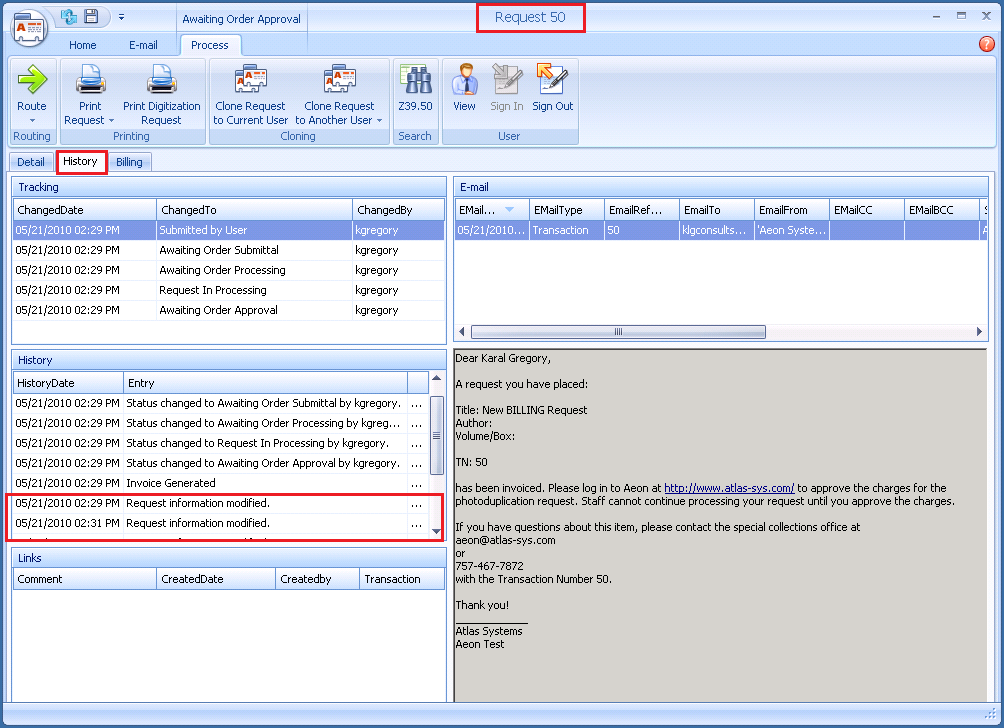
Task: Switch to the Detail tab
Action: [31, 161]
